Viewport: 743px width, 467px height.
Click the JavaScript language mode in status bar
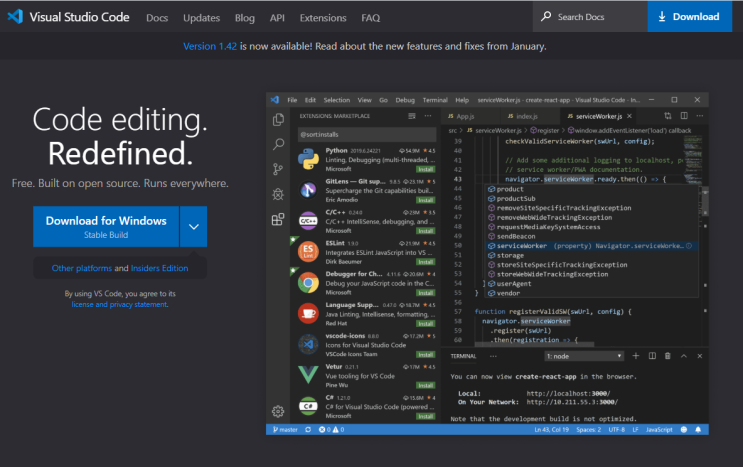(659, 430)
